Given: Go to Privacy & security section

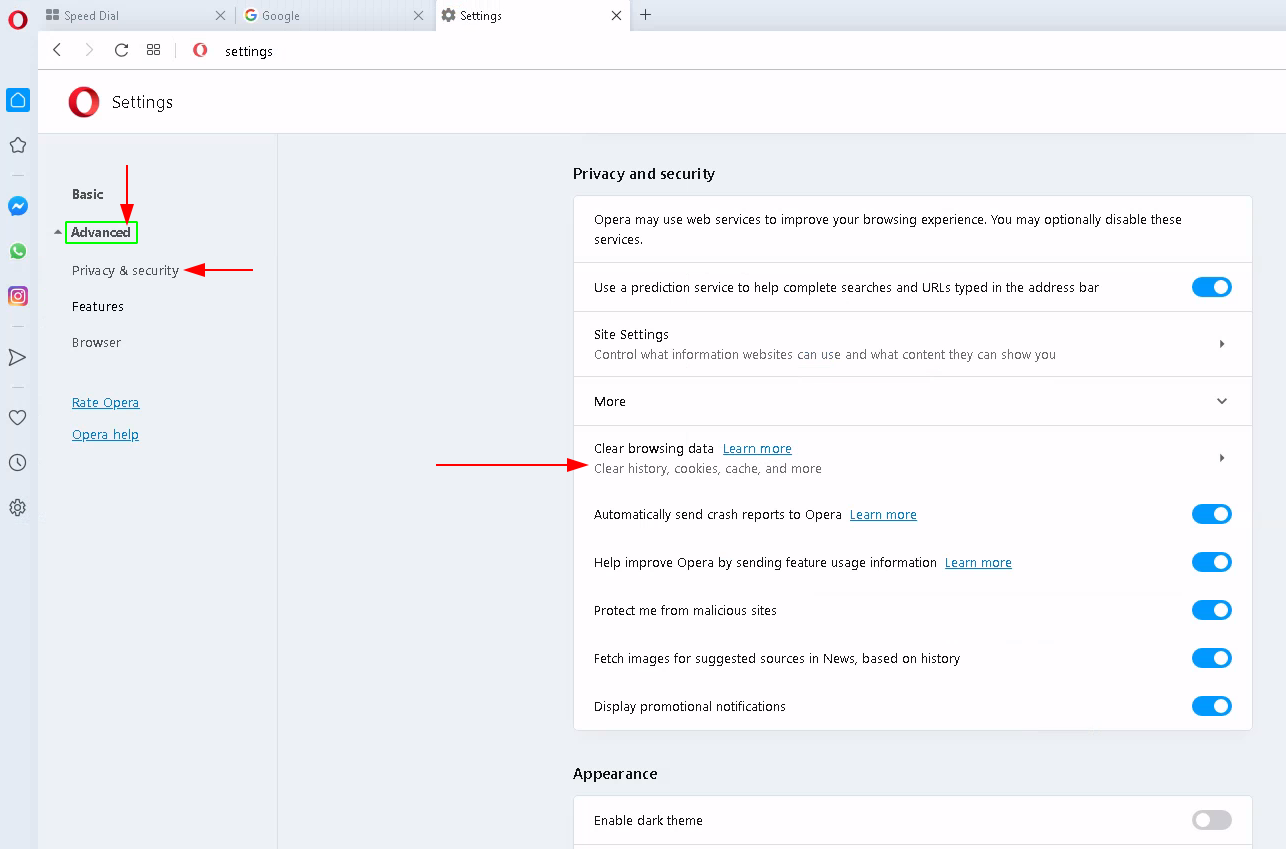Looking at the screenshot, I should pyautogui.click(x=125, y=270).
